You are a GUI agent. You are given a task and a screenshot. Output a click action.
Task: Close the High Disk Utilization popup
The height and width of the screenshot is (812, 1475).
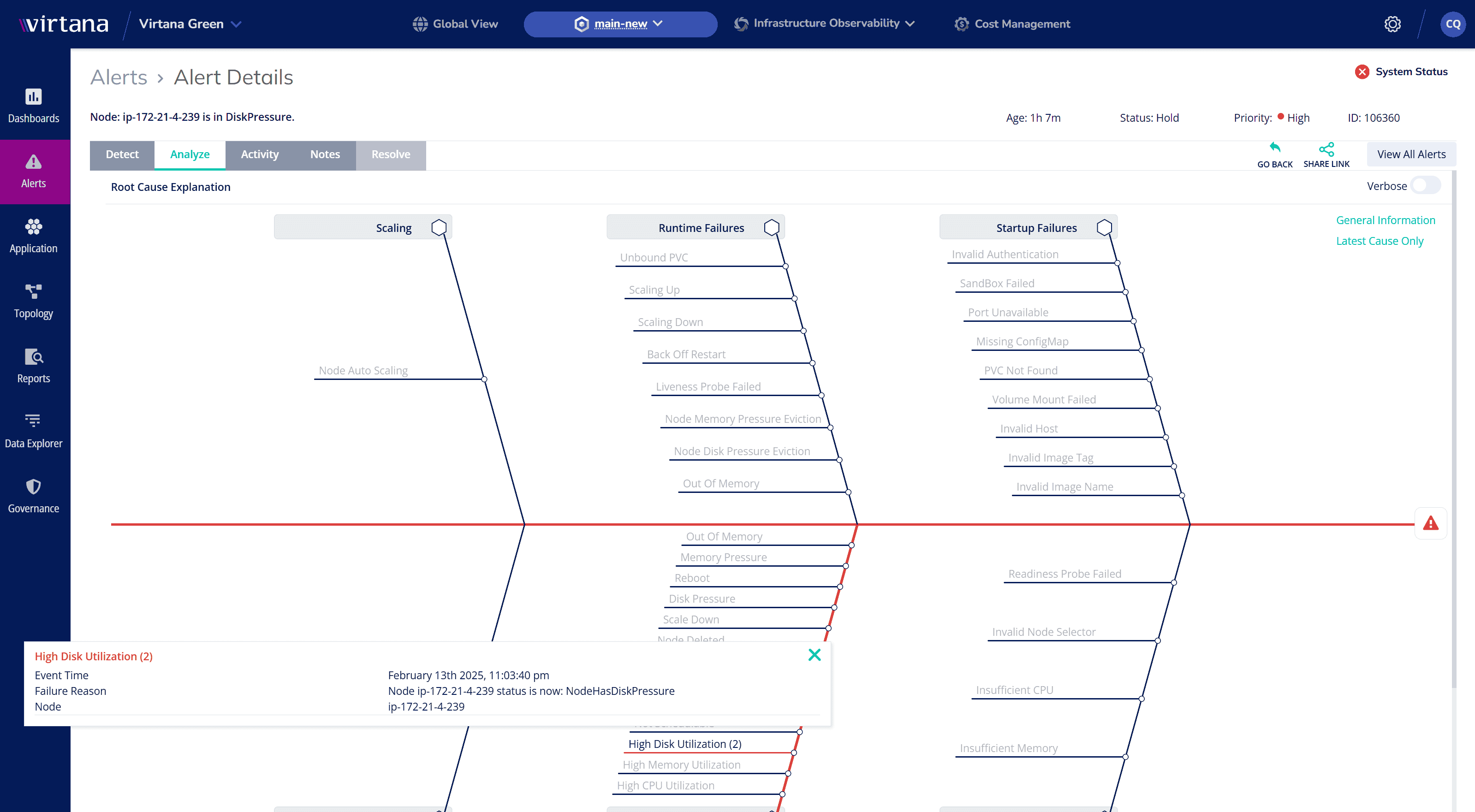[x=814, y=654]
